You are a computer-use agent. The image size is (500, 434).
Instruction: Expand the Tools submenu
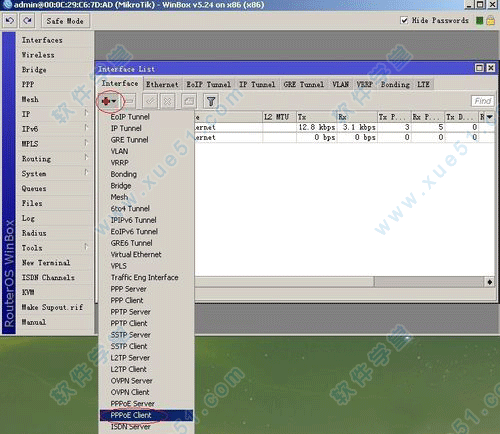tap(86, 247)
